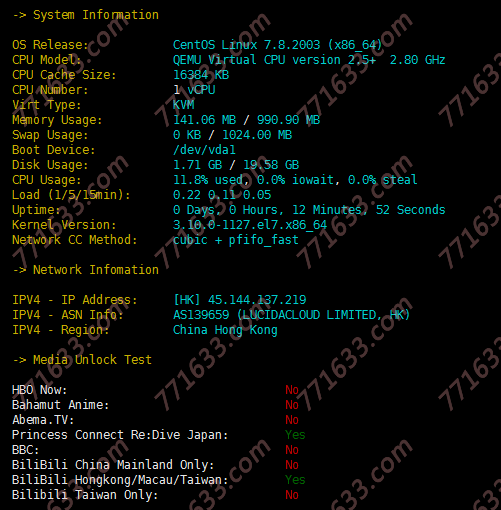Click the IP address 45.144.137.219
Viewport: 501px width, 510px height.
click(257, 300)
